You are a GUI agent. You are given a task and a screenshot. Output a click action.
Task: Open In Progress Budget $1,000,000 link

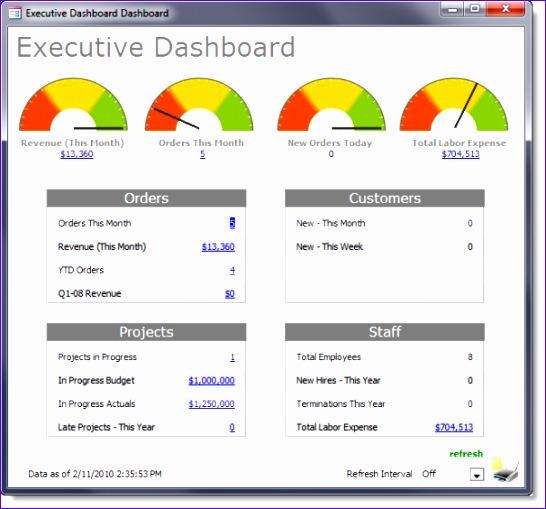tap(211, 381)
